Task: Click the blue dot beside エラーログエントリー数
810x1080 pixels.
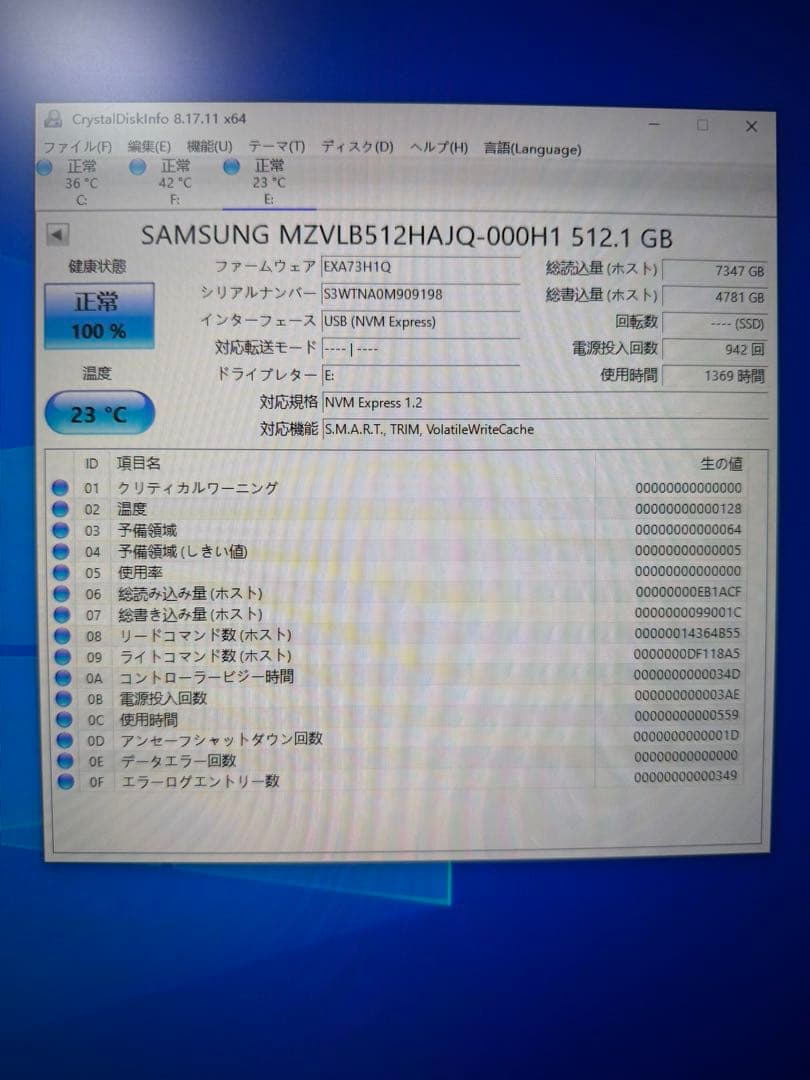Action: [x=63, y=781]
